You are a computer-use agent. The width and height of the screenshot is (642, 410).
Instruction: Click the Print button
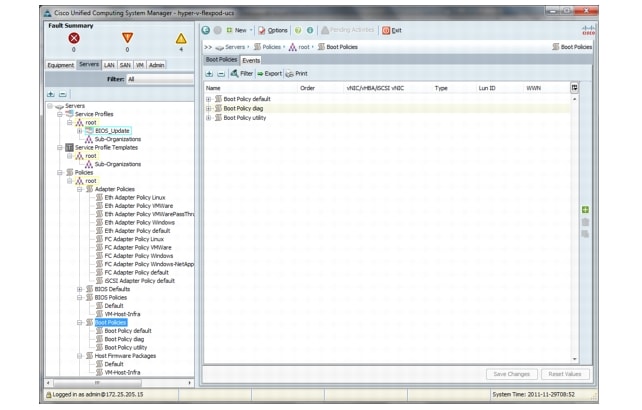[296, 74]
